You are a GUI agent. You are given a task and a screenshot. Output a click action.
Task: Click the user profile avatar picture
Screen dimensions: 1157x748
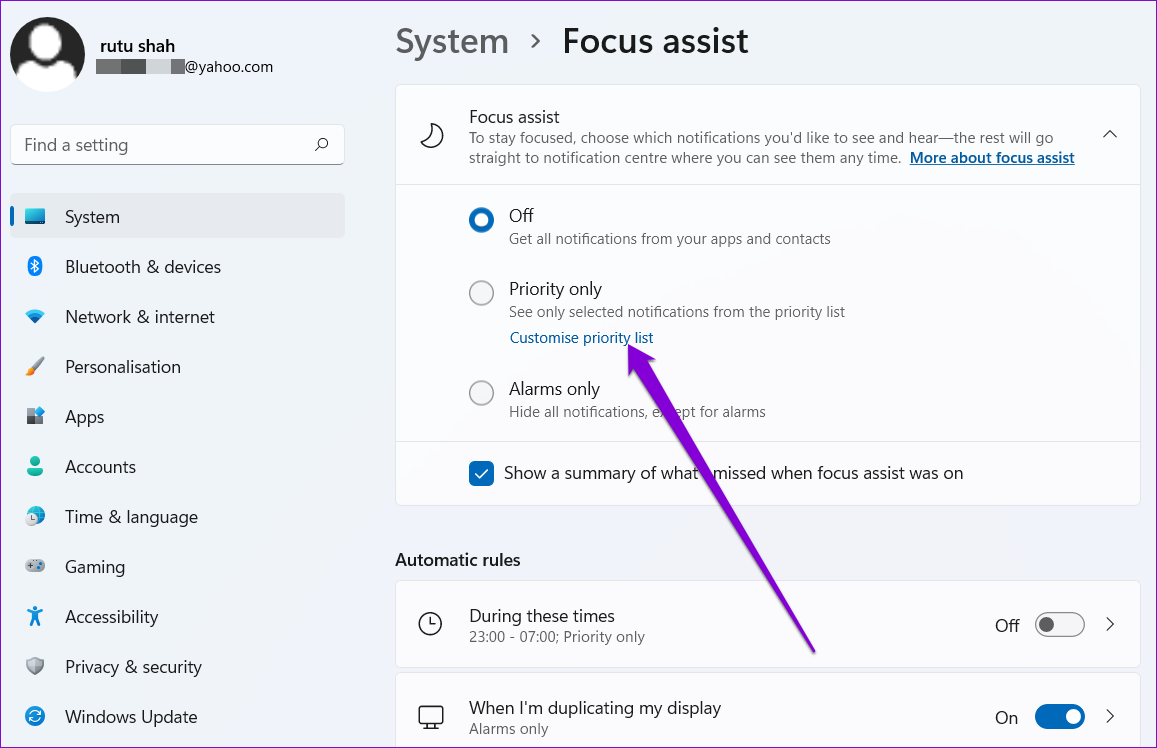pos(47,54)
